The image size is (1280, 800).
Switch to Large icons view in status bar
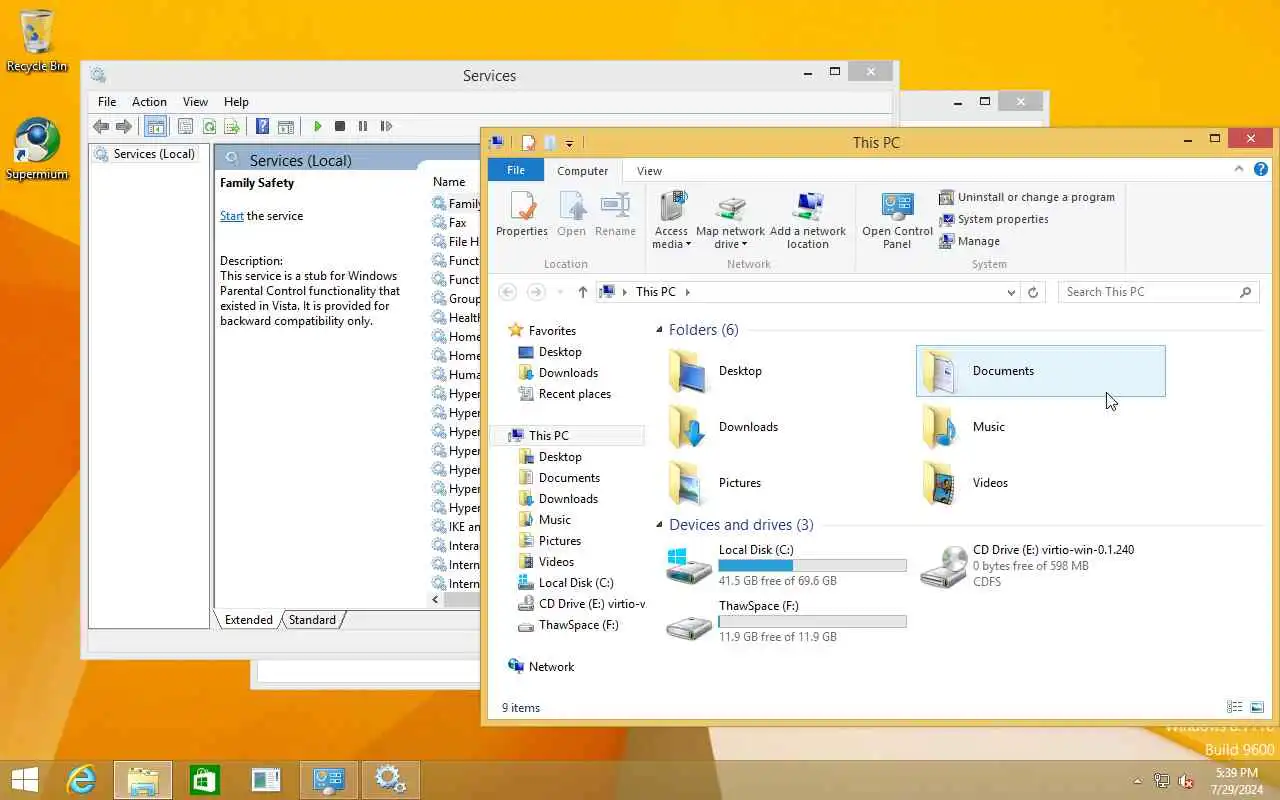(x=1257, y=707)
